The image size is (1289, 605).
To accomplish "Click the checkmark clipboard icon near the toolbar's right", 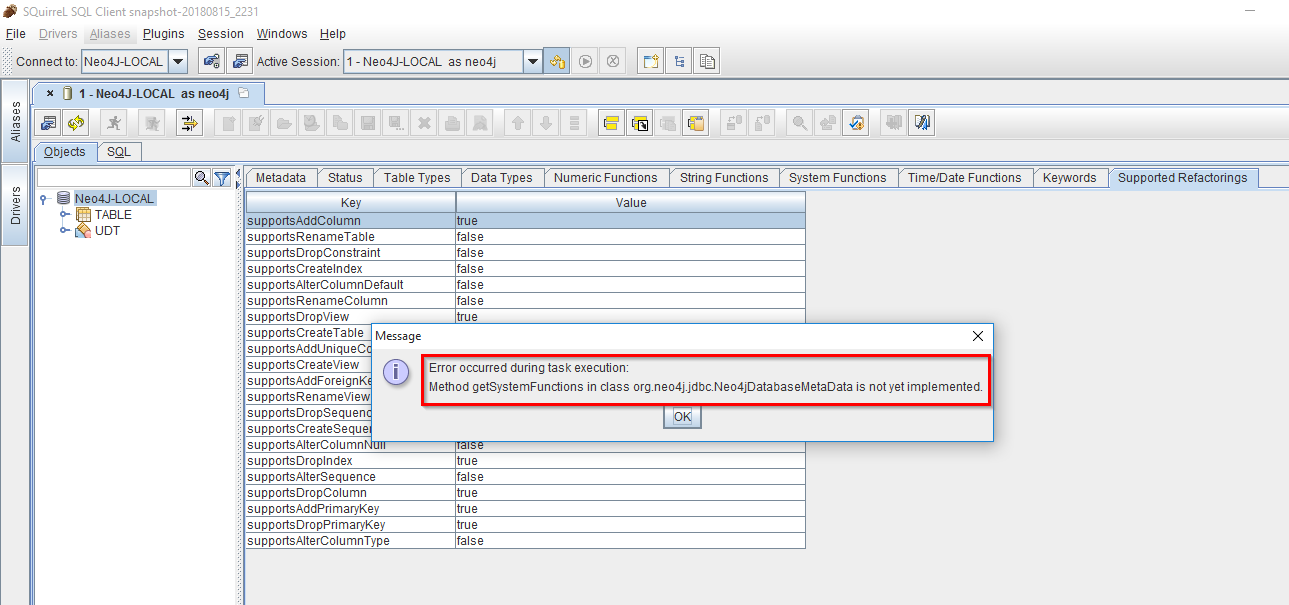I will point(857,122).
